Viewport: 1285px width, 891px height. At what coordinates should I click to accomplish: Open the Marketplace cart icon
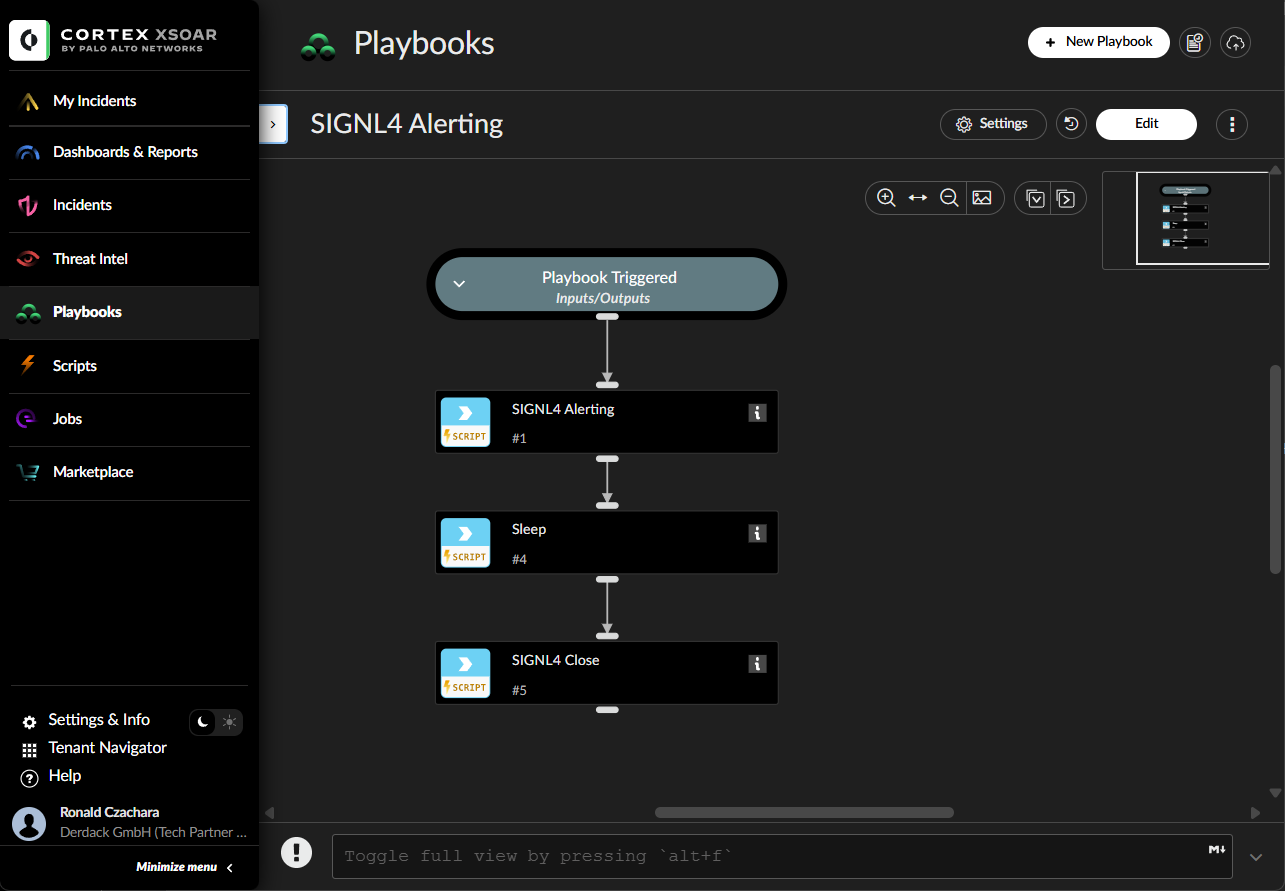(28, 472)
